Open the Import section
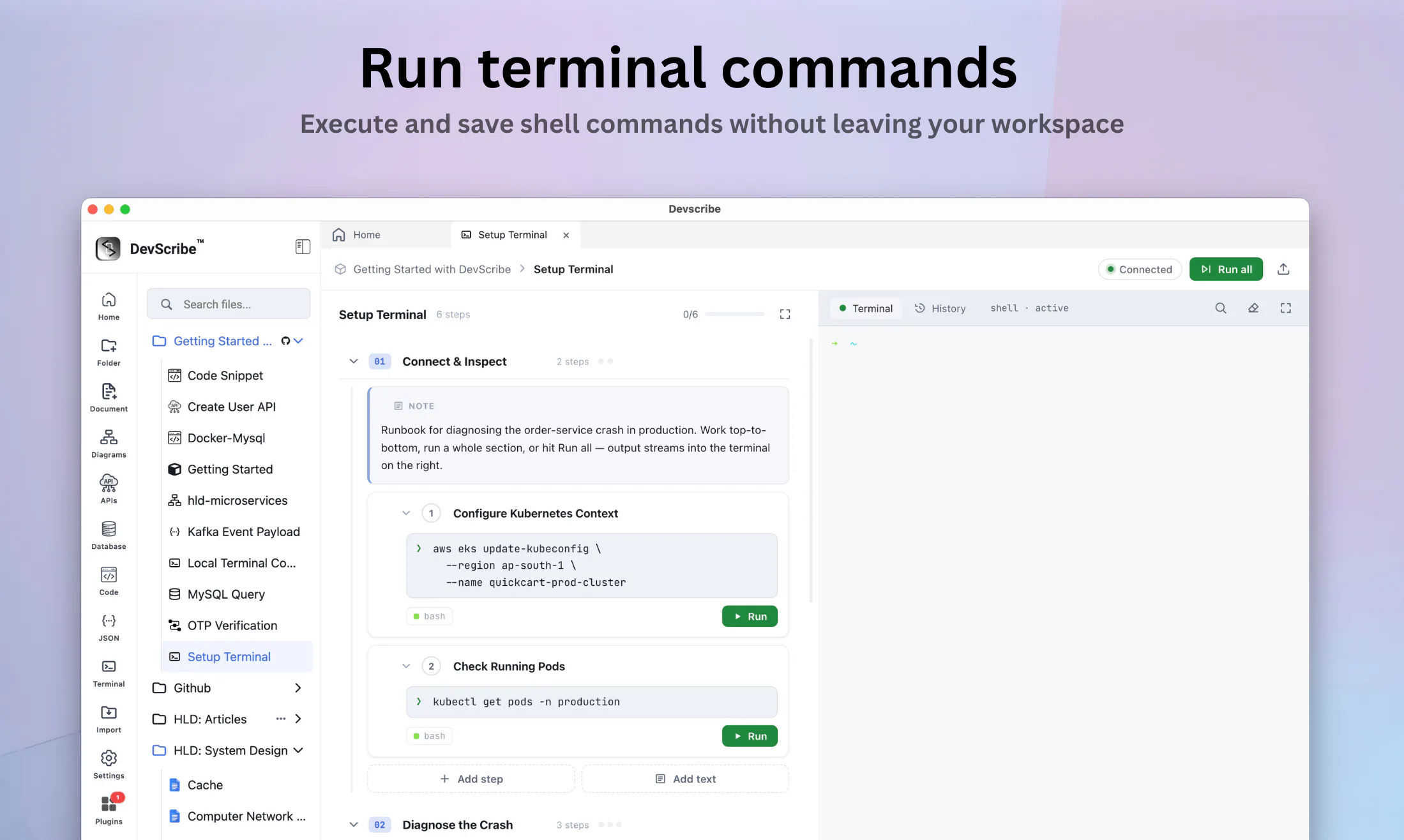The width and height of the screenshot is (1404, 840). coord(109,720)
